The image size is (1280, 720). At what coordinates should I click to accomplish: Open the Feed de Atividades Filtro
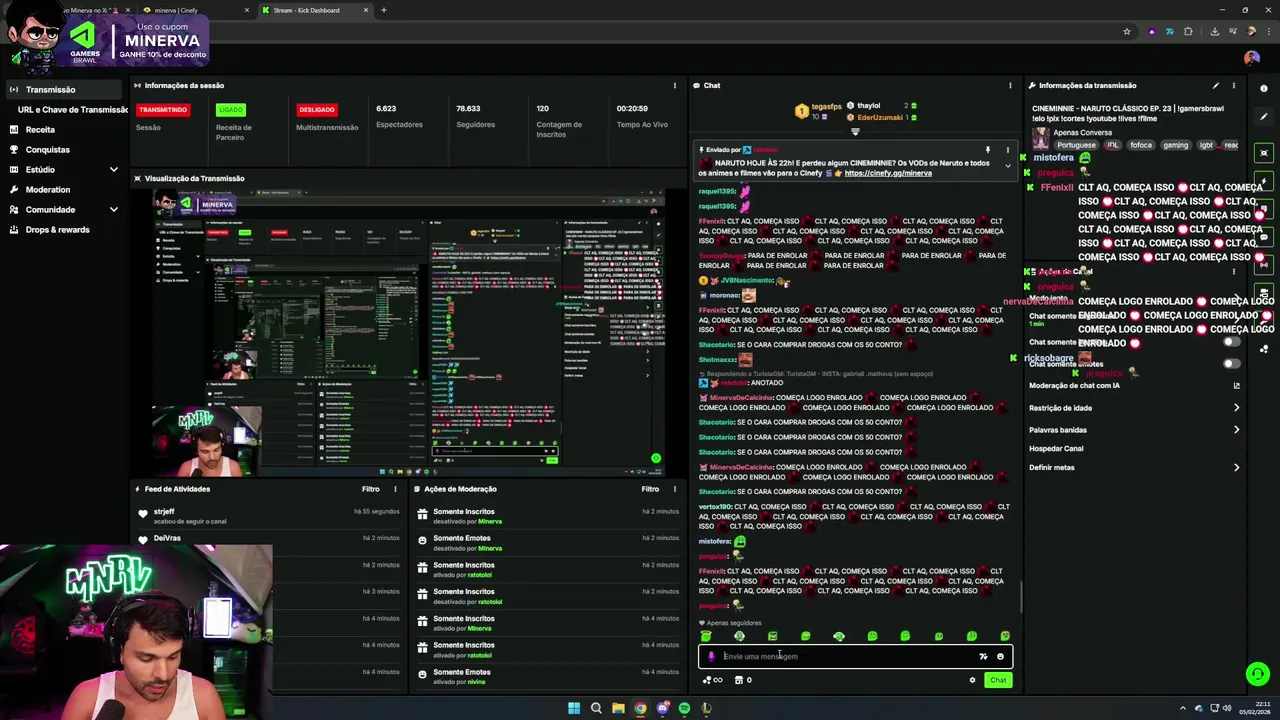point(371,489)
